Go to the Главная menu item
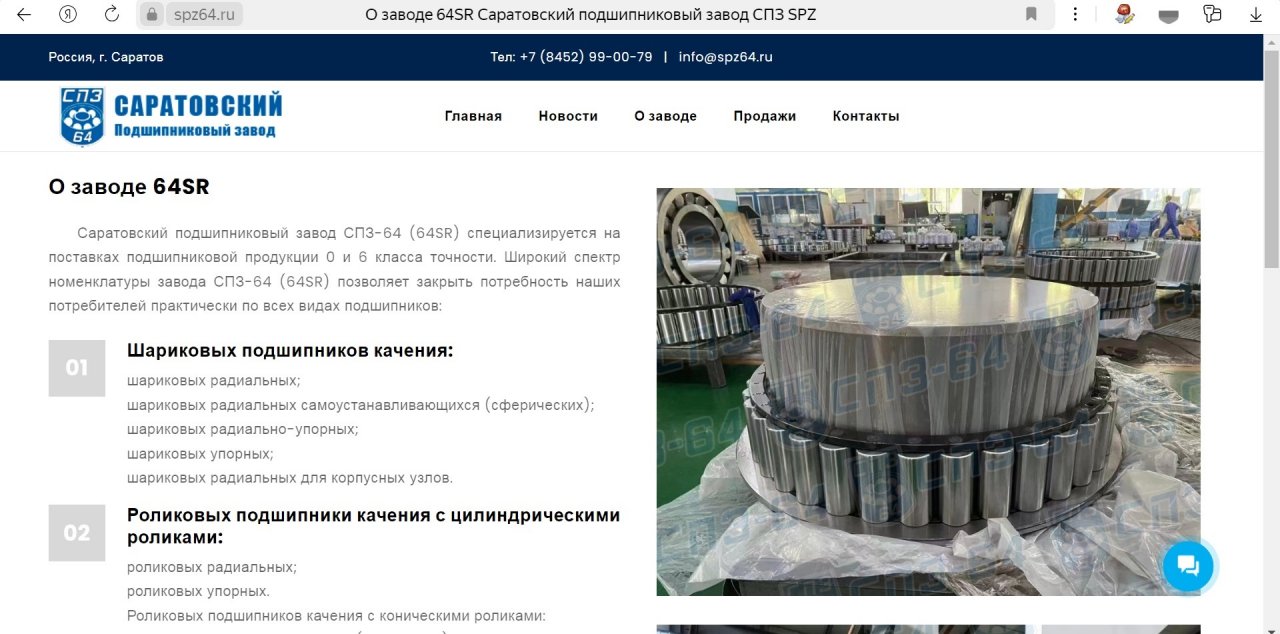This screenshot has height=634, width=1280. [473, 116]
